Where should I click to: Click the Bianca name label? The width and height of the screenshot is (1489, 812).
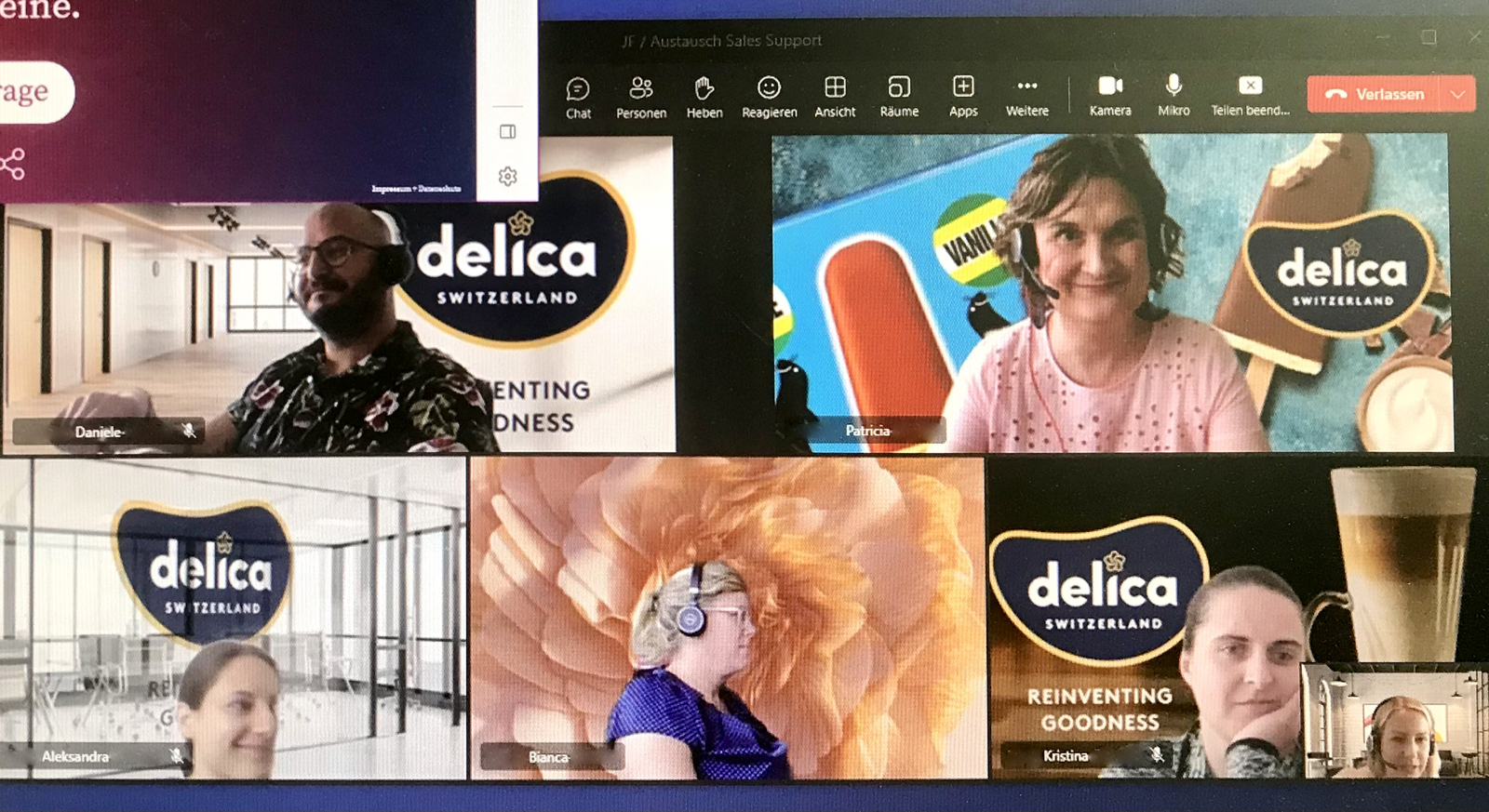548,757
